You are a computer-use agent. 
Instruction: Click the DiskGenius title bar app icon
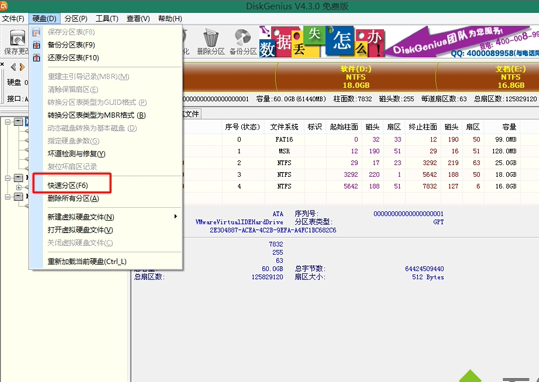(4, 6)
